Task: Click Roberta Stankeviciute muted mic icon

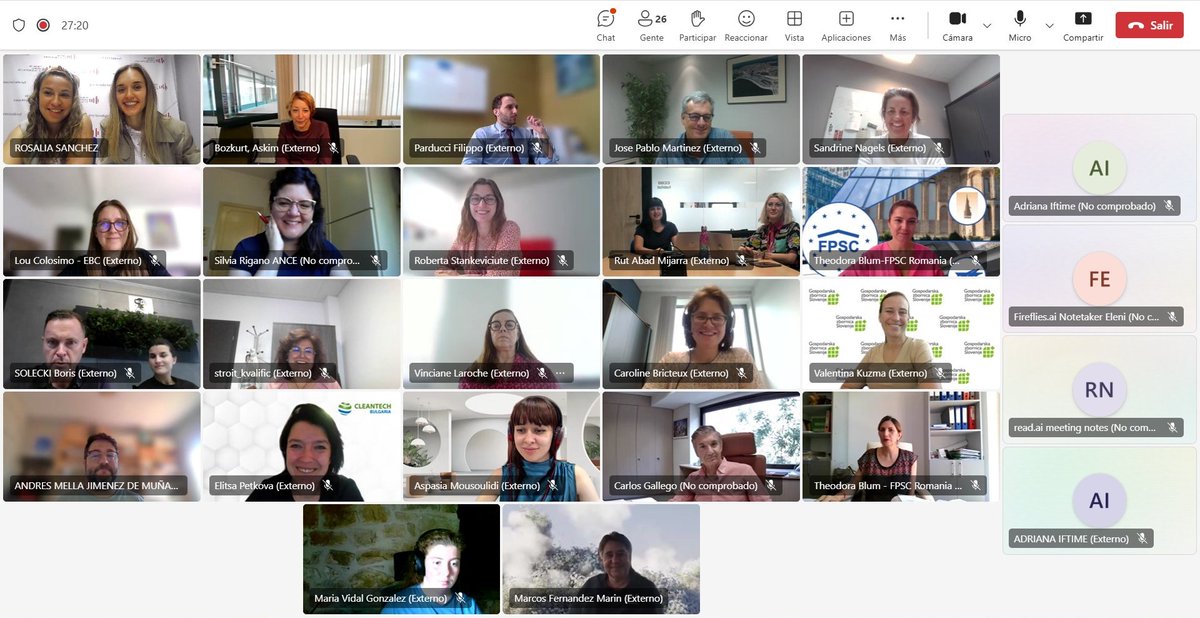Action: (x=563, y=260)
